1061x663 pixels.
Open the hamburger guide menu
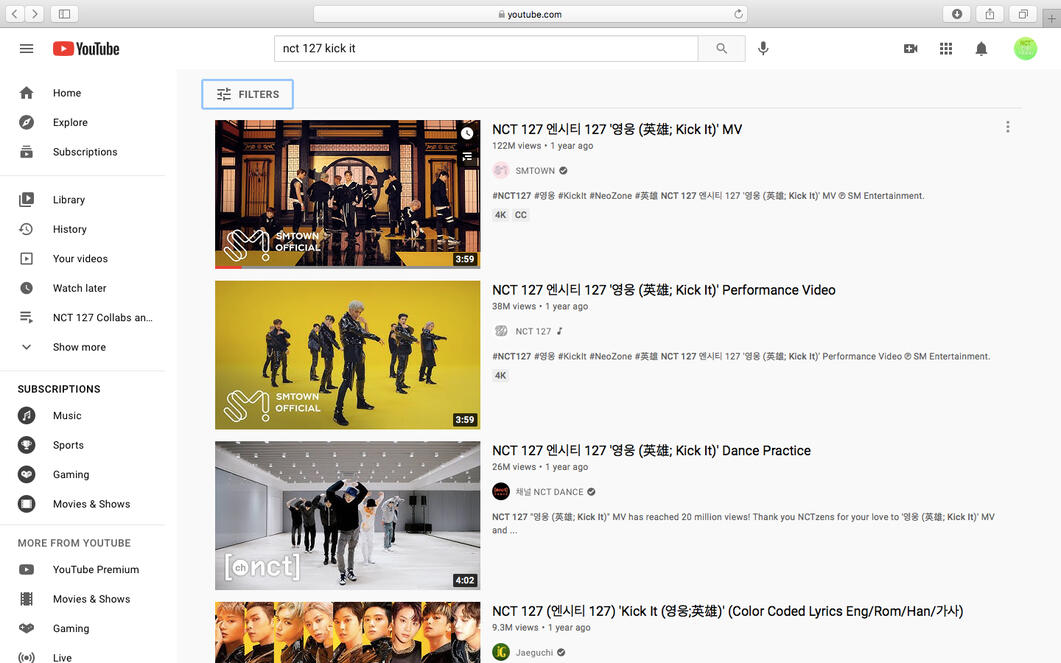pos(26,49)
